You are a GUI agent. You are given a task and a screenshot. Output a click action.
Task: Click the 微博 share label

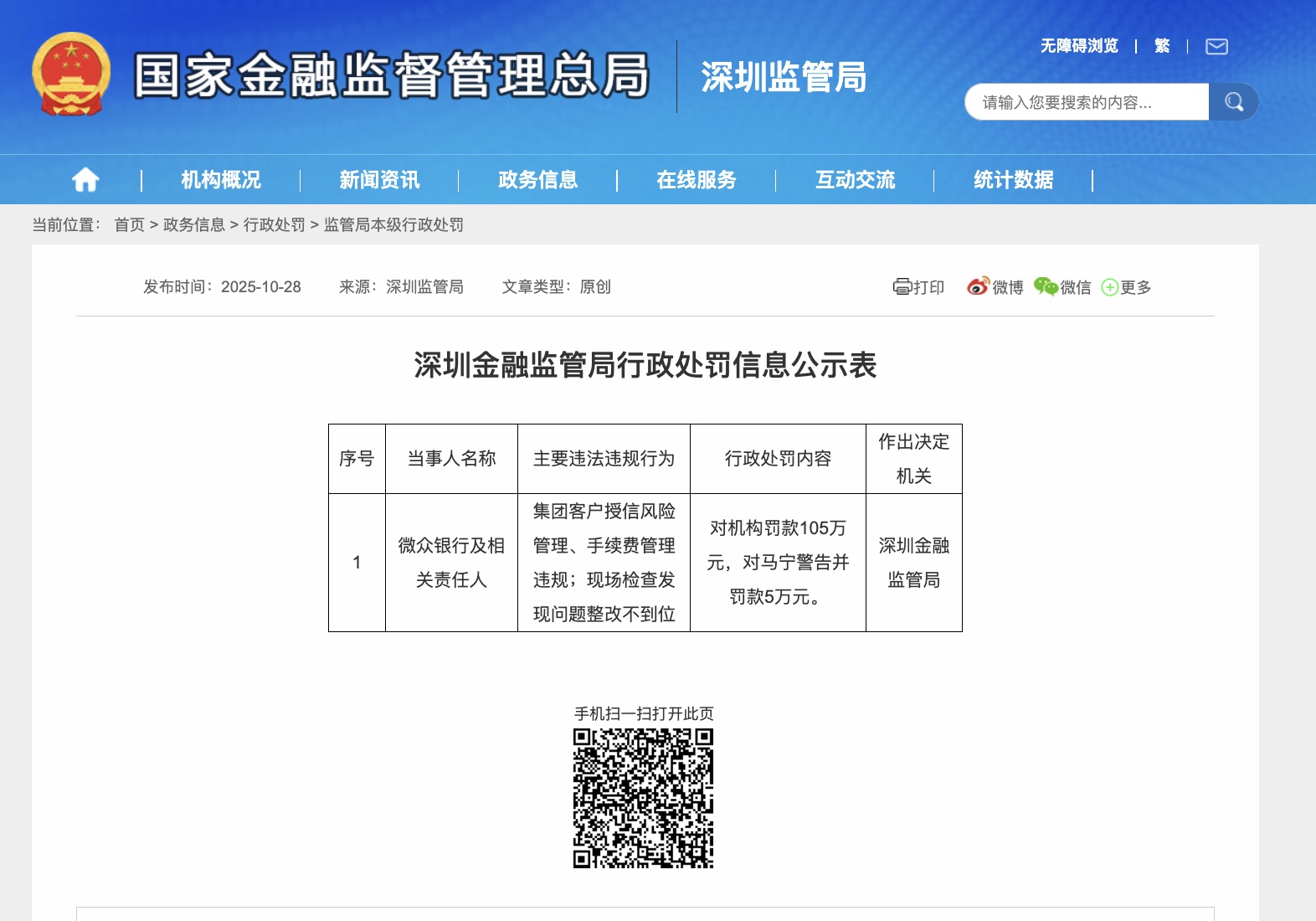pos(1008,287)
